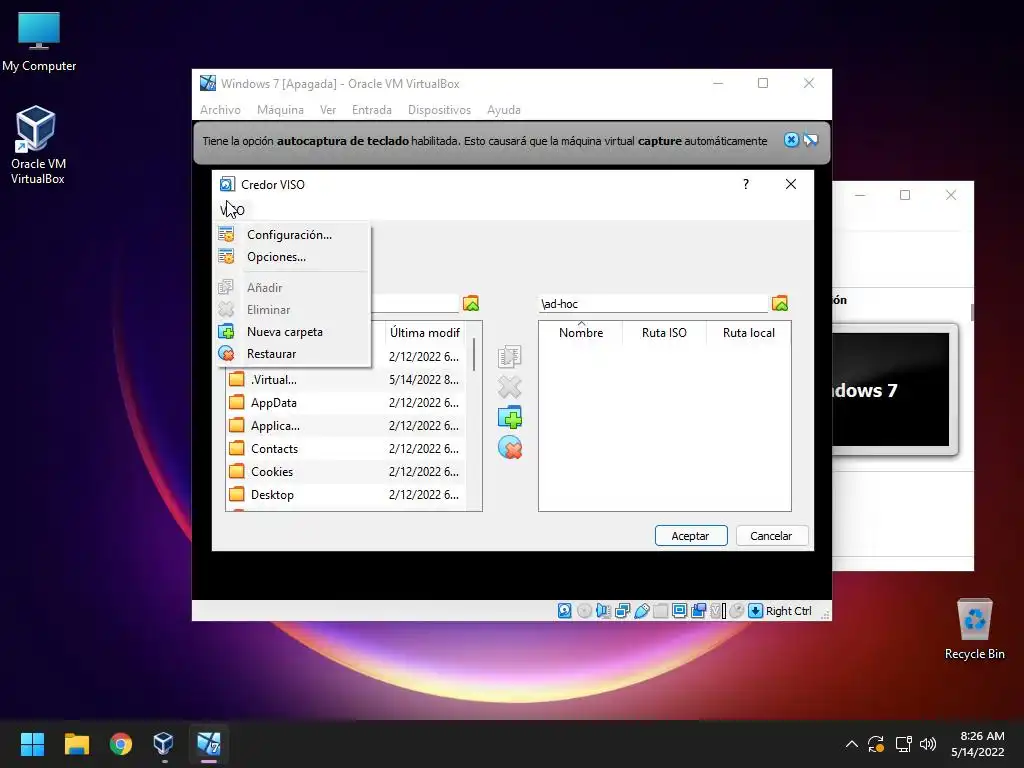The height and width of the screenshot is (768, 1024).
Task: Click the Windows 7 VM taskbar icon
Action: pyautogui.click(x=208, y=743)
